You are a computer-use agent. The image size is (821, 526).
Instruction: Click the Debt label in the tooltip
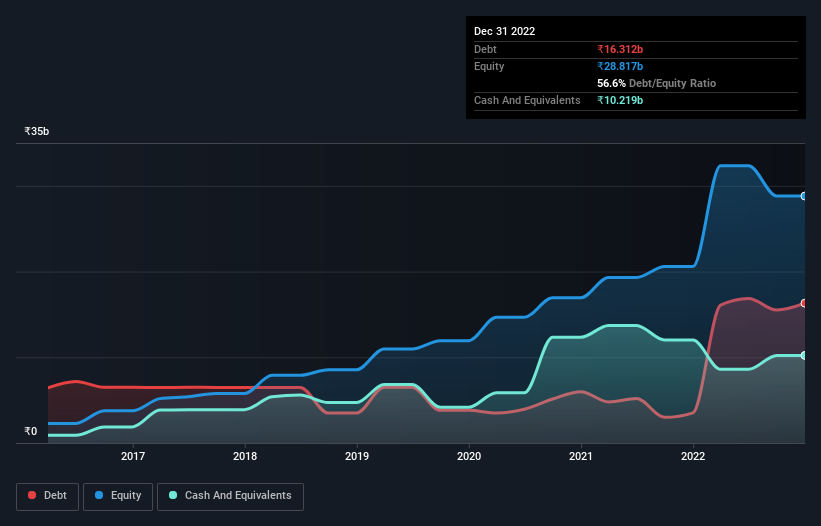click(485, 49)
